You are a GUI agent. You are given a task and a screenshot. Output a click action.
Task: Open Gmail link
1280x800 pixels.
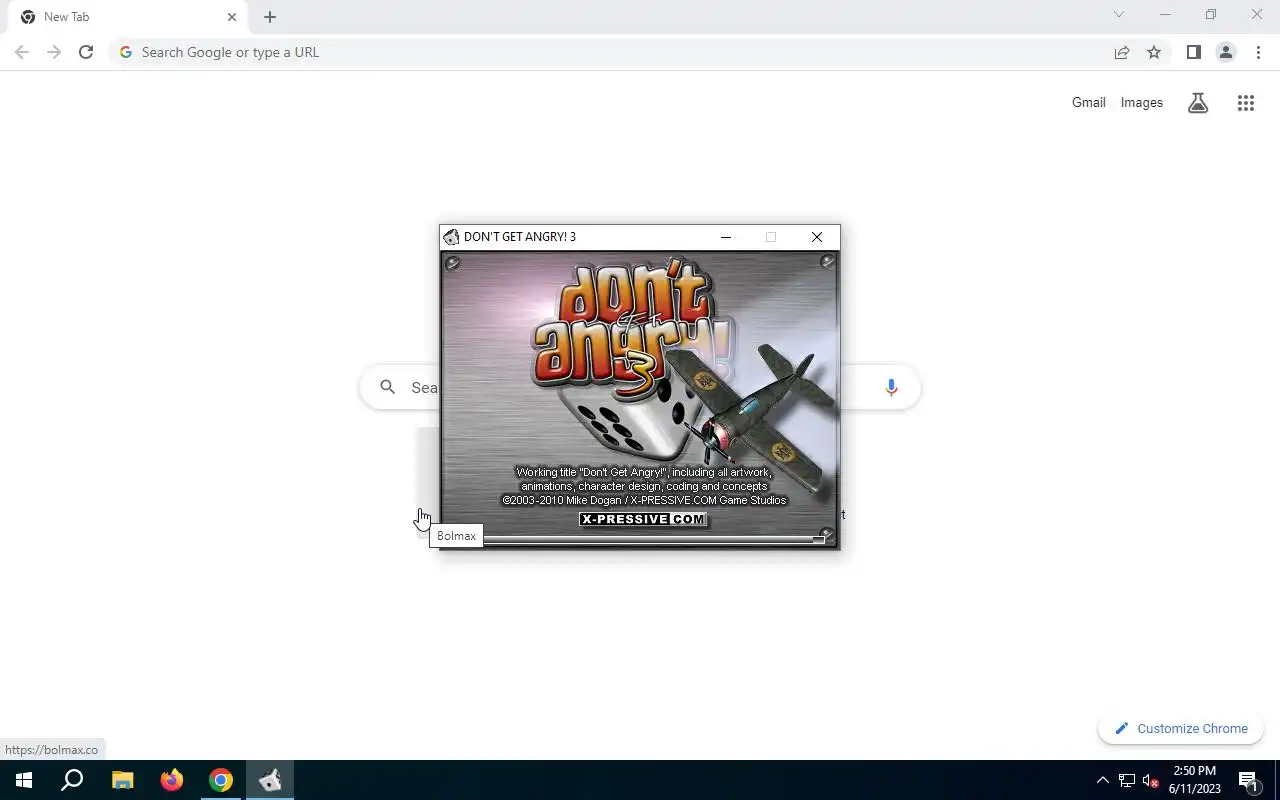coord(1089,102)
